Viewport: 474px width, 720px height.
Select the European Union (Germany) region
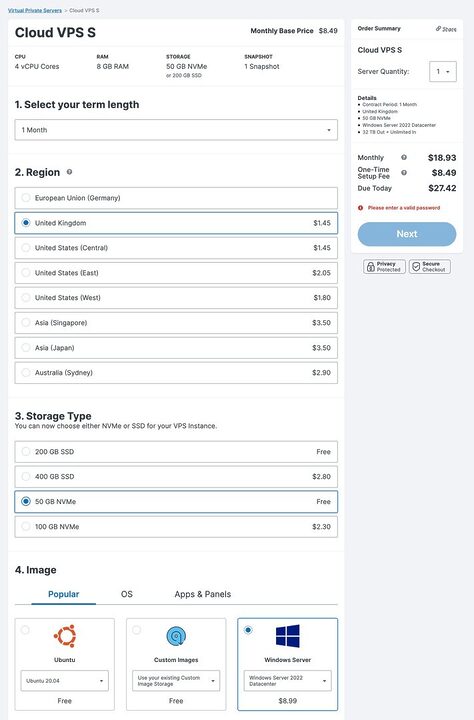tap(176, 198)
